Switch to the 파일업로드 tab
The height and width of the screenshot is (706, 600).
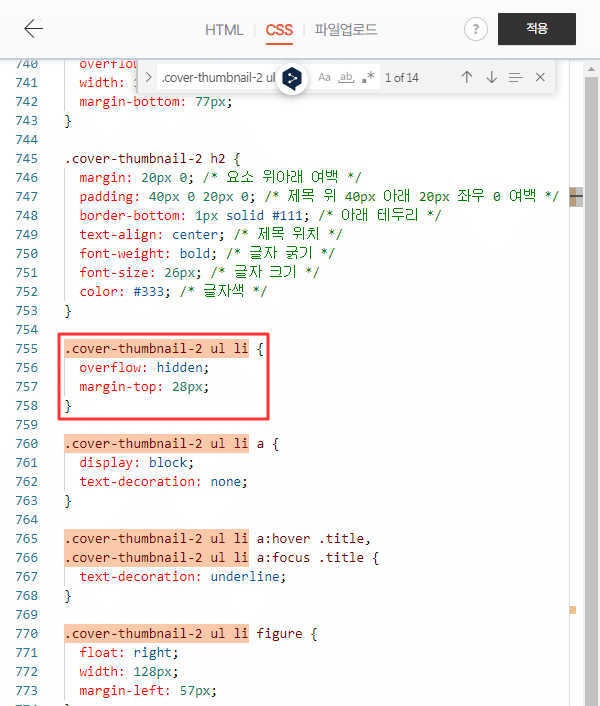(x=346, y=30)
